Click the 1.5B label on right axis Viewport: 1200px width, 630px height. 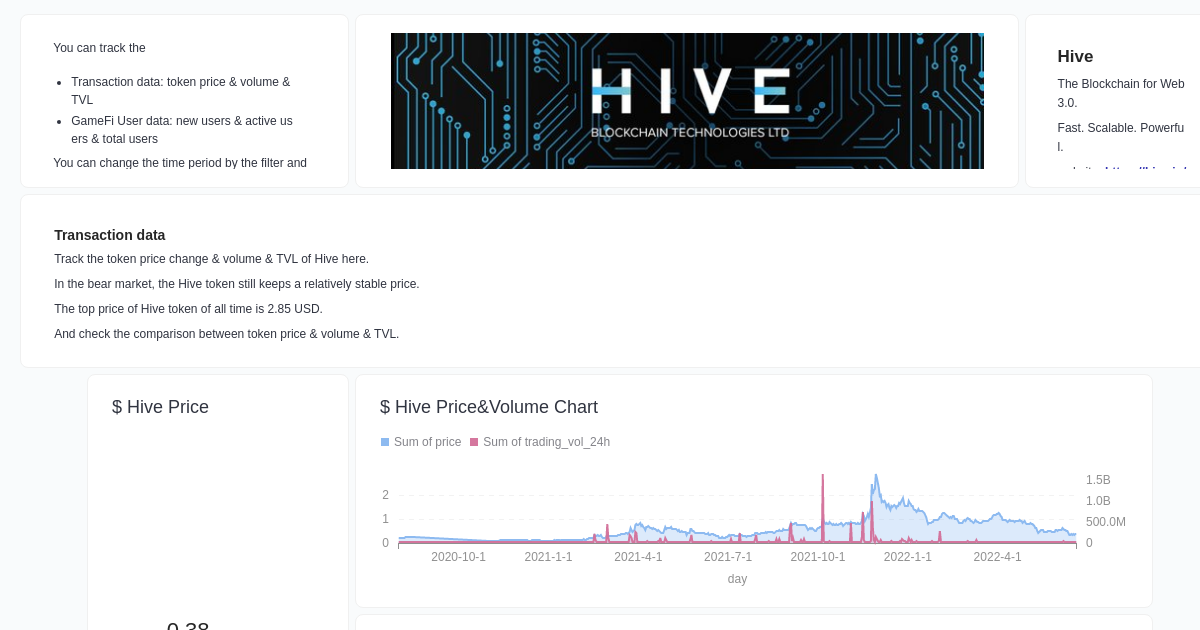(x=1098, y=480)
